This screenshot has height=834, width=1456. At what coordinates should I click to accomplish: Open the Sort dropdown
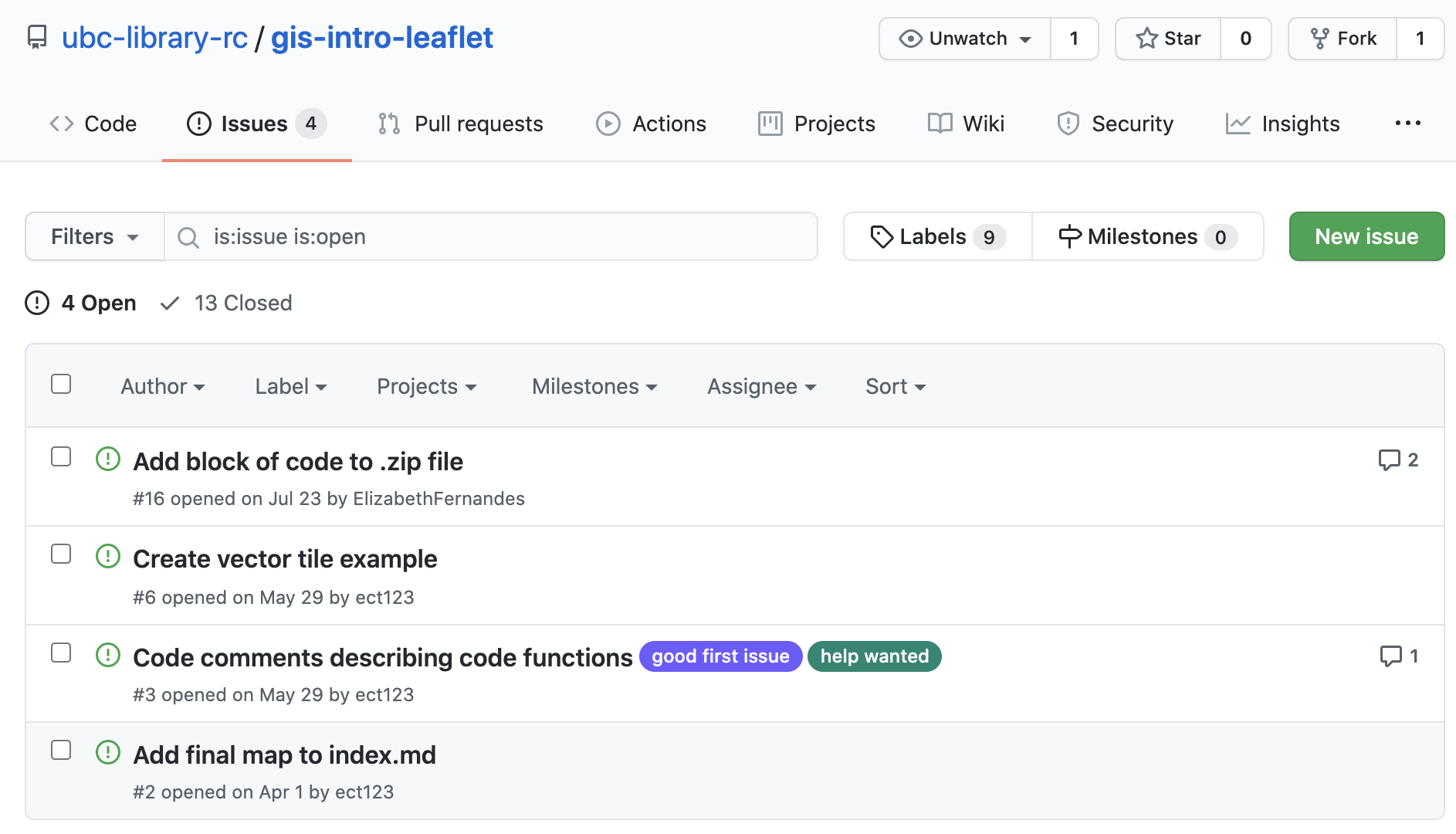pyautogui.click(x=896, y=386)
